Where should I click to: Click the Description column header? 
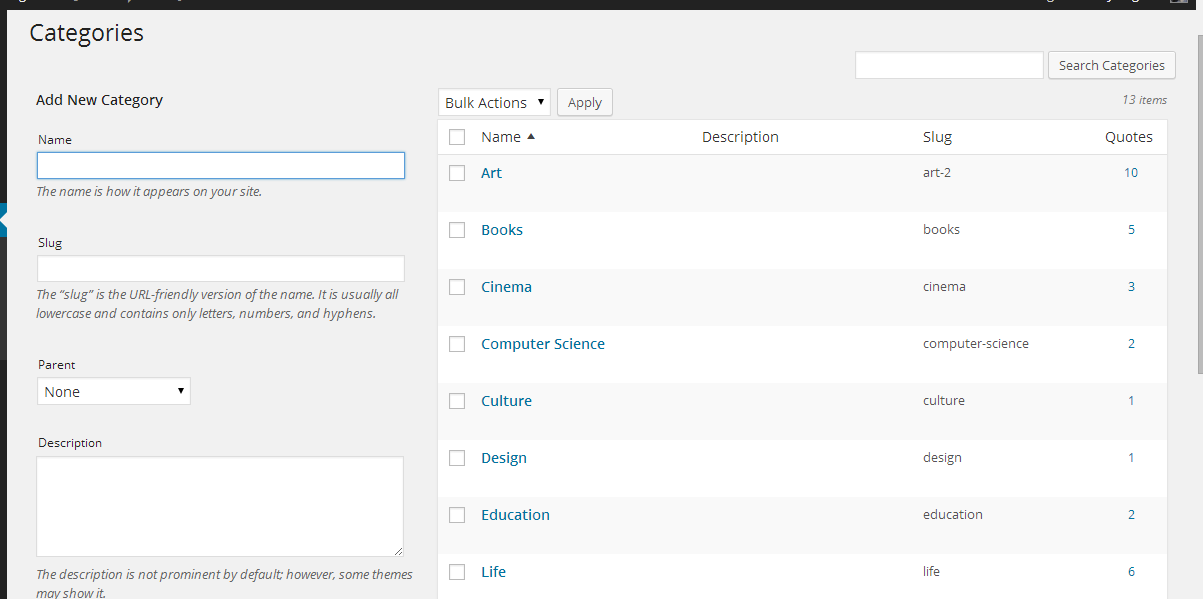pos(740,137)
